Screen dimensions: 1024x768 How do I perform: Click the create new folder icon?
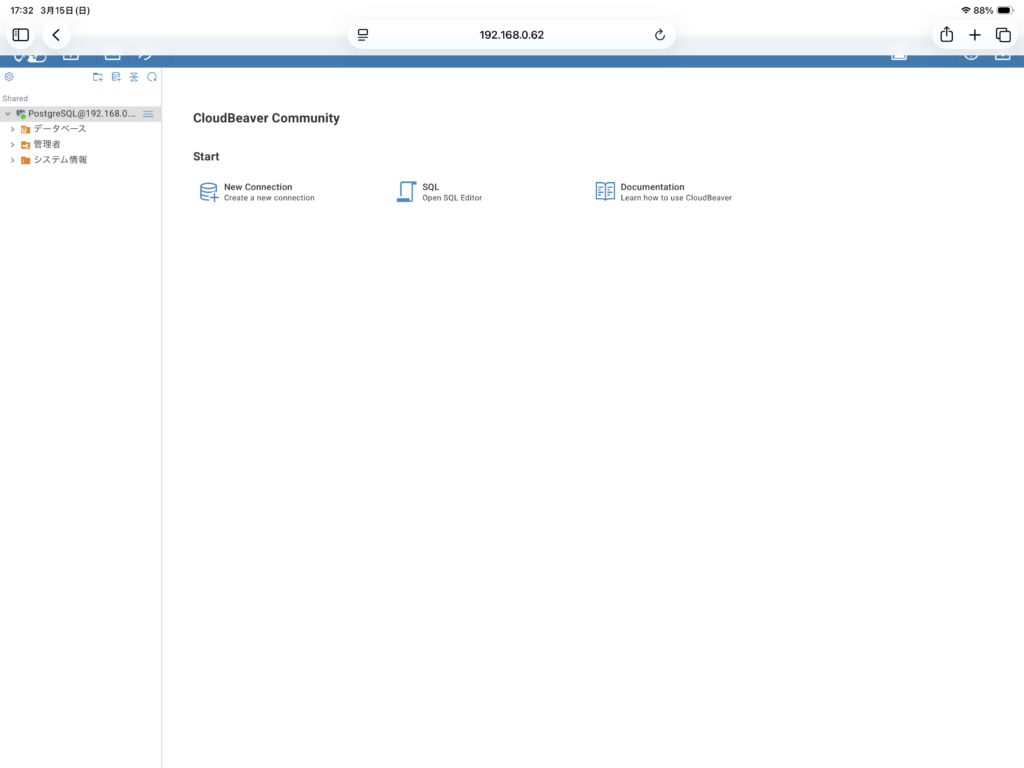tap(98, 77)
